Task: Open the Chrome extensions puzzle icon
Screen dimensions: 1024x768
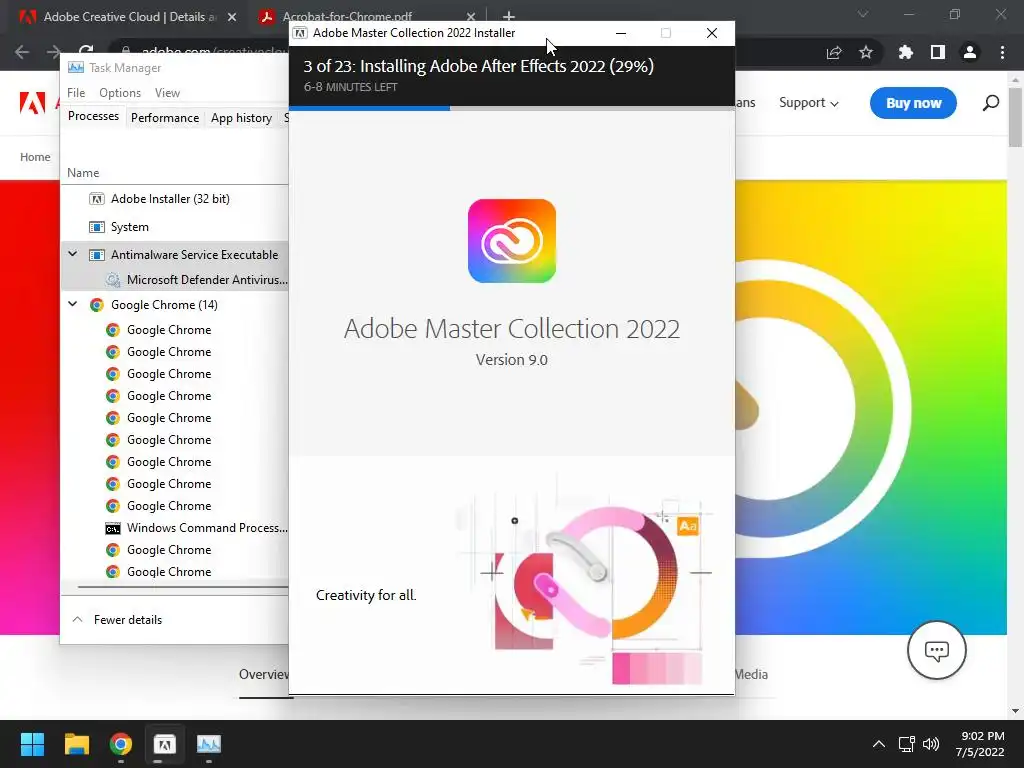Action: [905, 52]
